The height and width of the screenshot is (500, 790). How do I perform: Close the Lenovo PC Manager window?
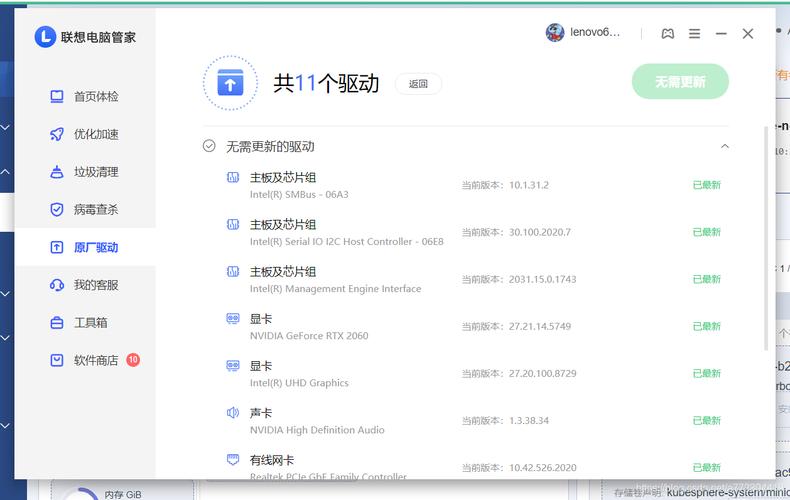coord(748,34)
